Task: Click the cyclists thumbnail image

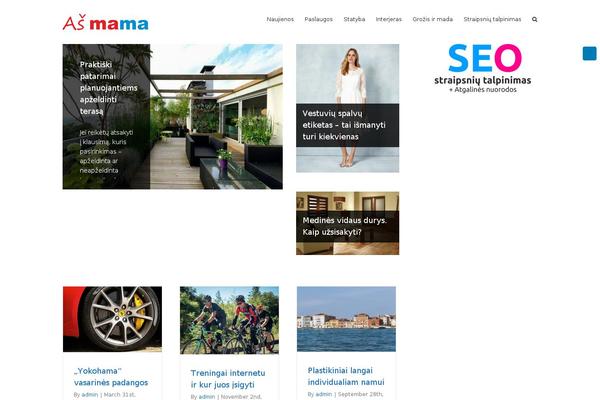Action: [230, 320]
